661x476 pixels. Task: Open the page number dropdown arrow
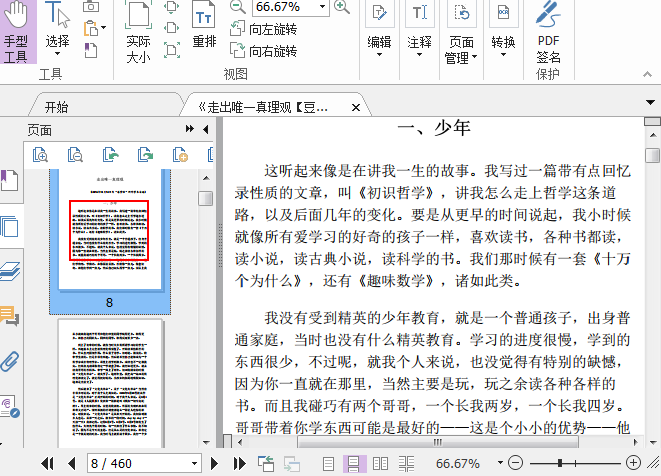(x=194, y=463)
